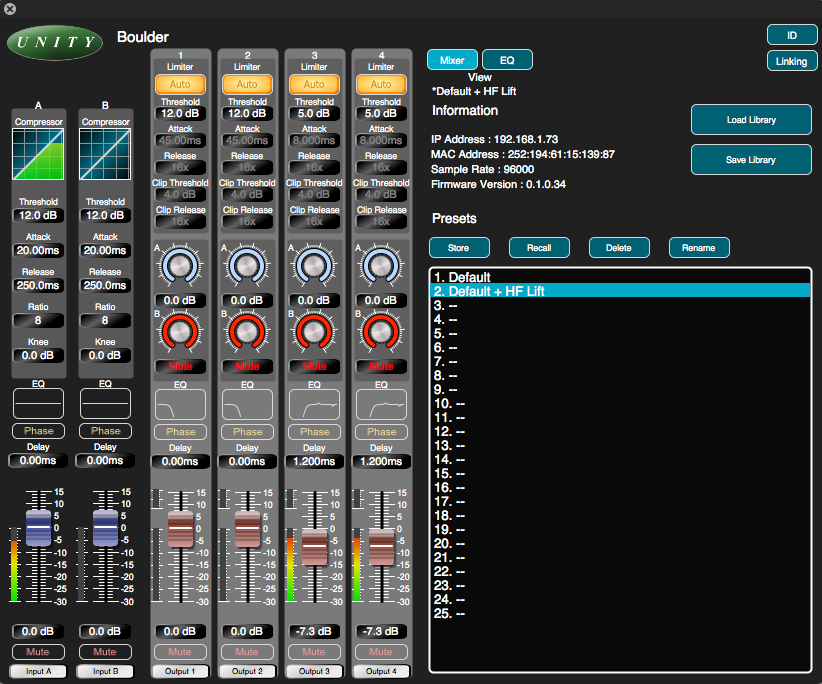Click the Unity logo

click(54, 43)
